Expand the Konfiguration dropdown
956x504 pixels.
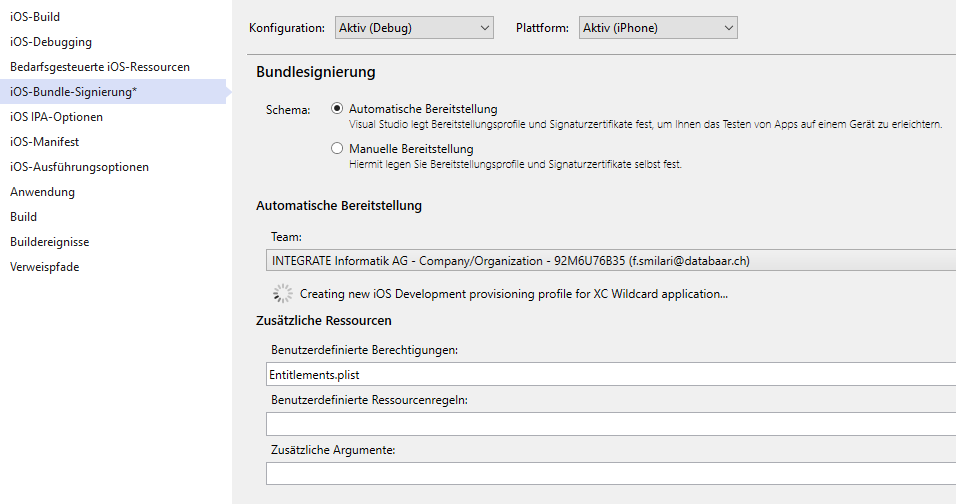(x=414, y=28)
